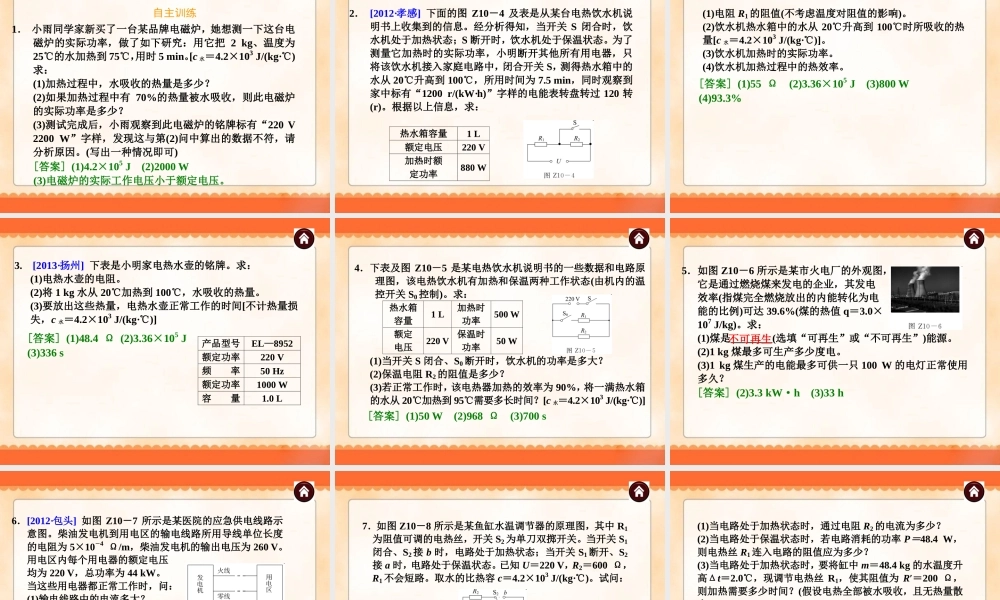Click home icon on 扬州 electric kettle slide
Viewport: 1000px width, 600px height.
coord(303,238)
